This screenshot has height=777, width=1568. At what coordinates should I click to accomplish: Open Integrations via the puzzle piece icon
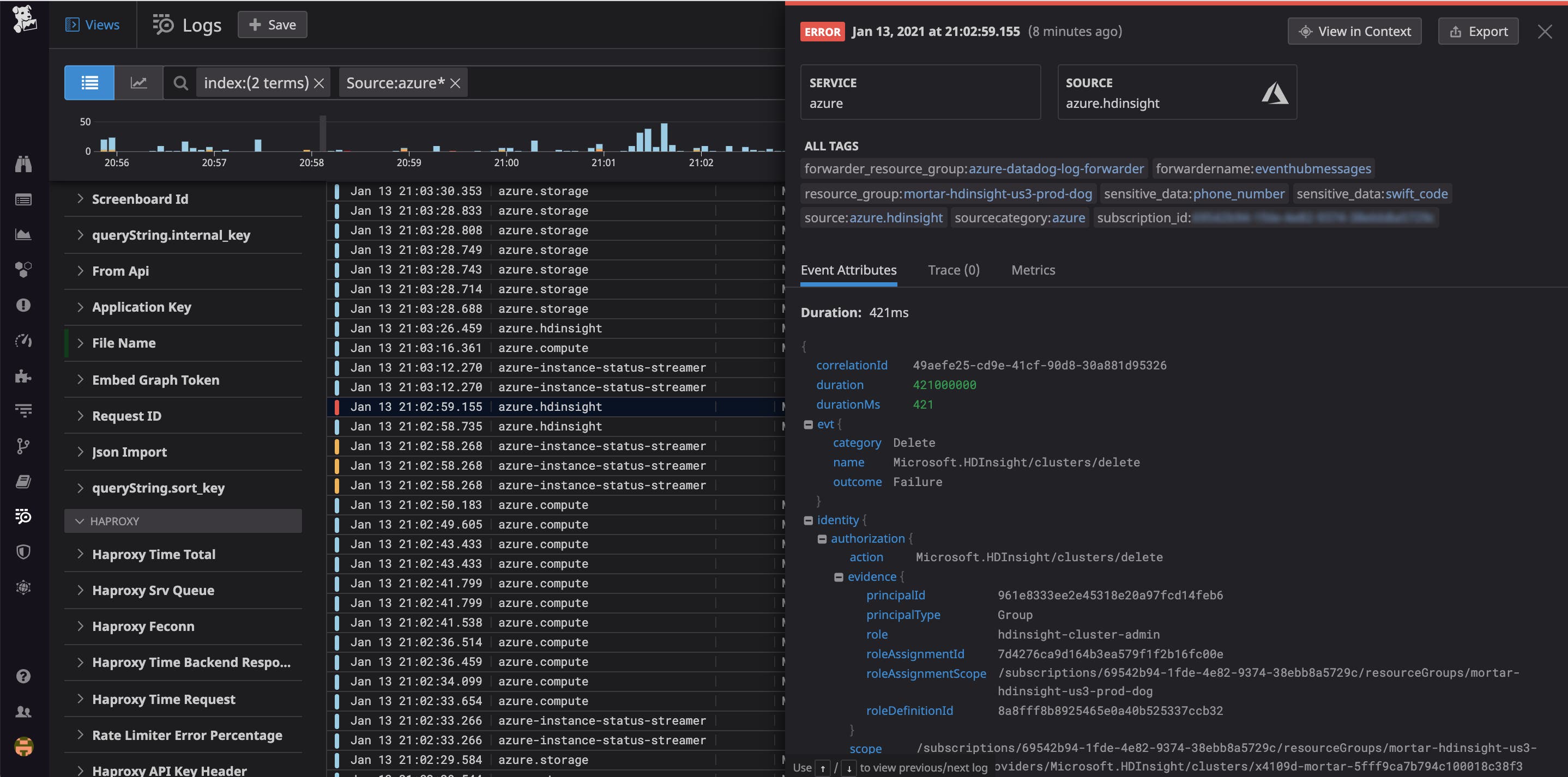(23, 376)
